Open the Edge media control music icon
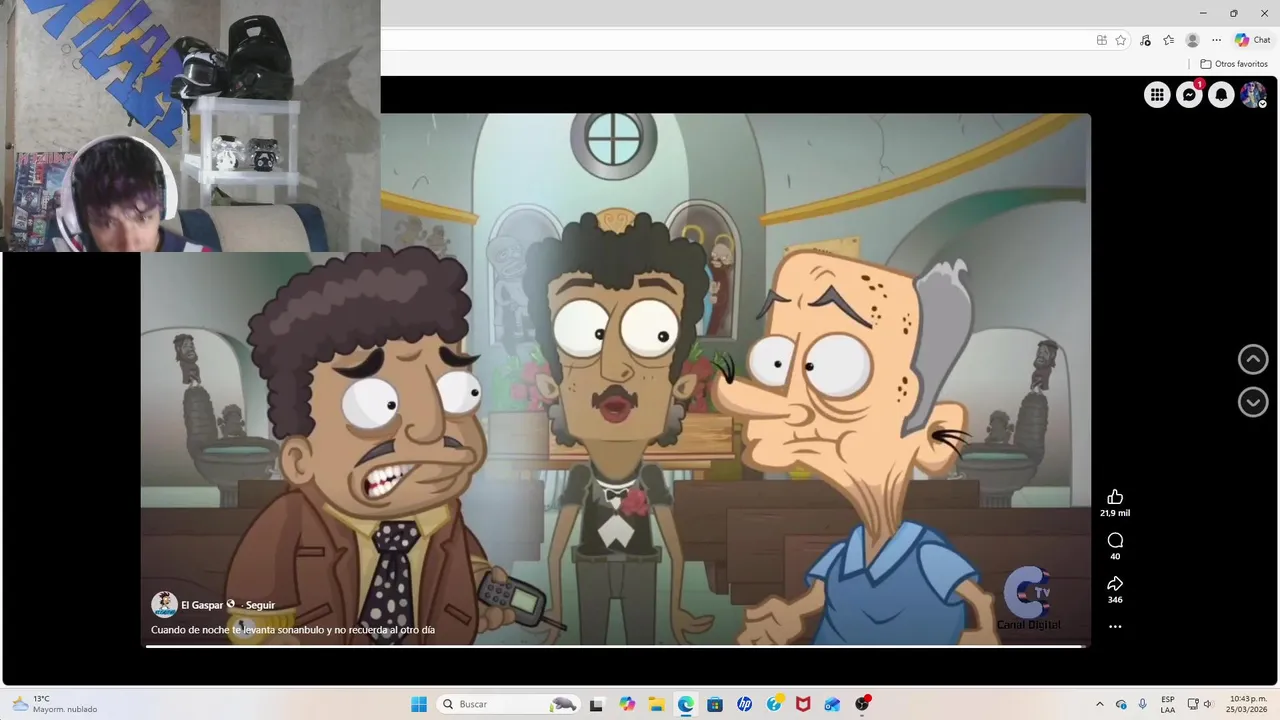Image resolution: width=1280 pixels, height=720 pixels. pos(1144,40)
